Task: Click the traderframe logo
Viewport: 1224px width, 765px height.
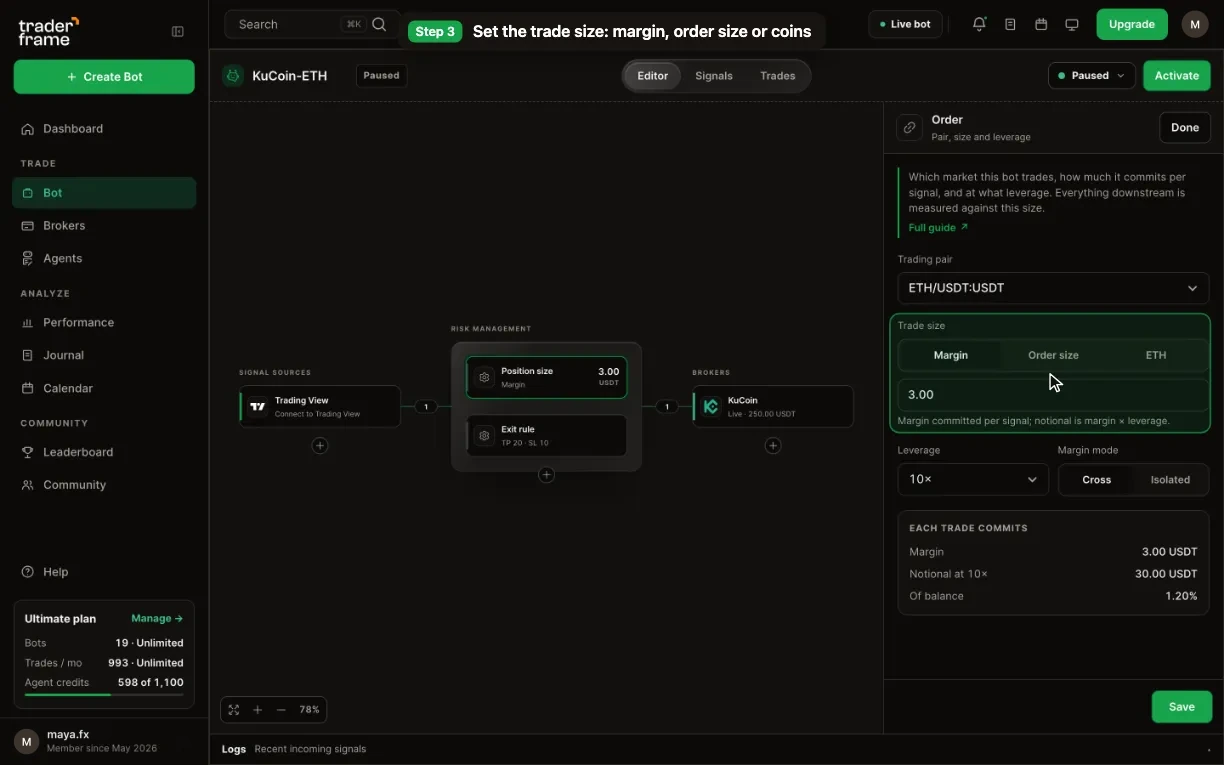Action: (48, 31)
